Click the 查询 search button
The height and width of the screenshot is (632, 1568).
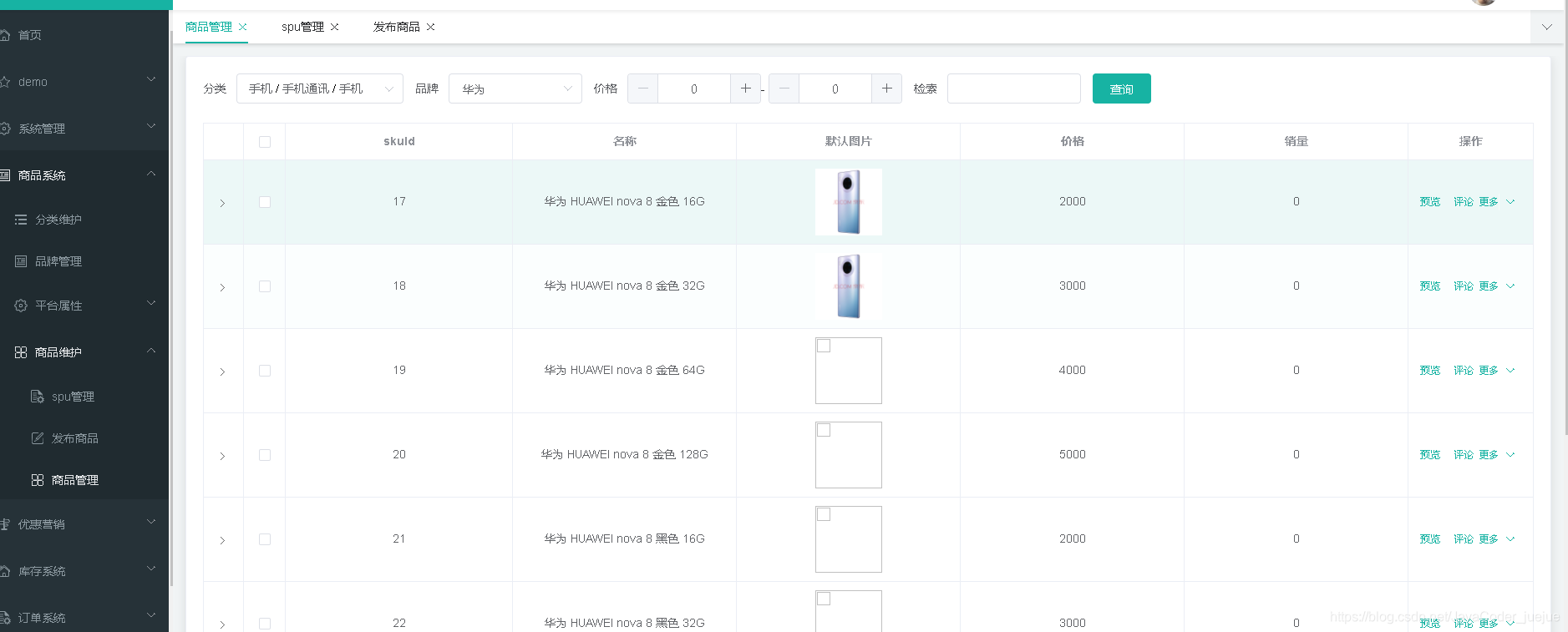[1121, 88]
